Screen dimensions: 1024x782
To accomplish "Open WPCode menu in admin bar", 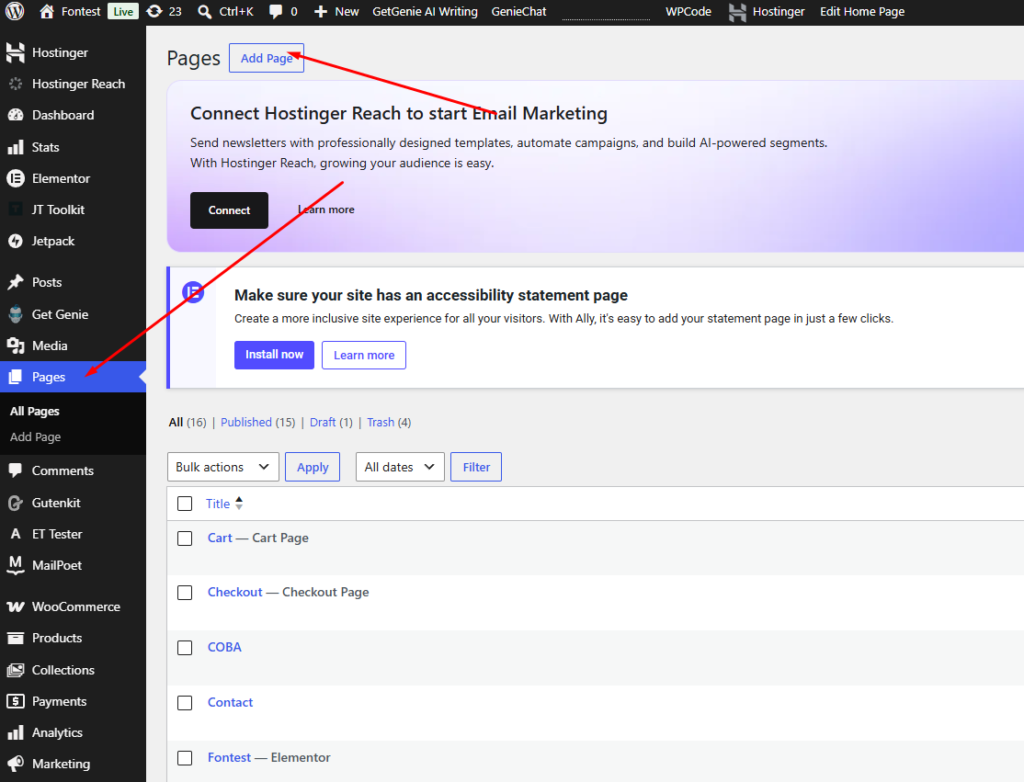I will point(688,12).
